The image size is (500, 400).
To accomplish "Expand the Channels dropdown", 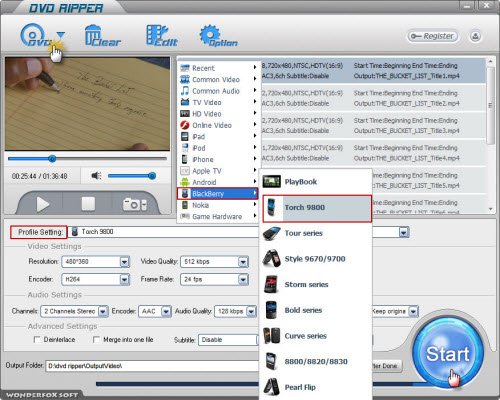I will [103, 311].
